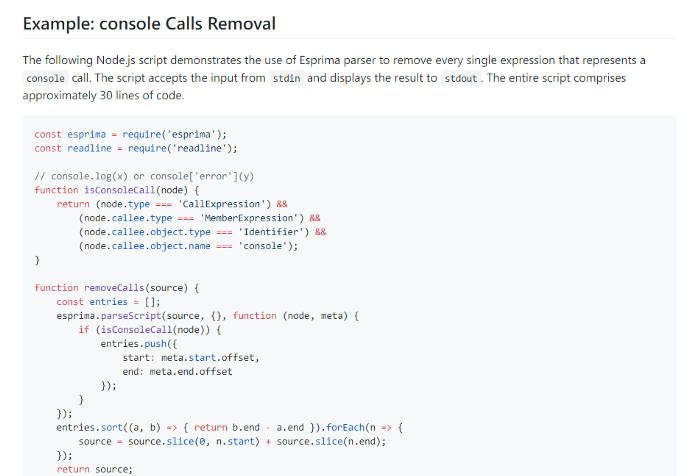Click the inline "stdout" code tag
The width and height of the screenshot is (700, 476).
(x=461, y=78)
